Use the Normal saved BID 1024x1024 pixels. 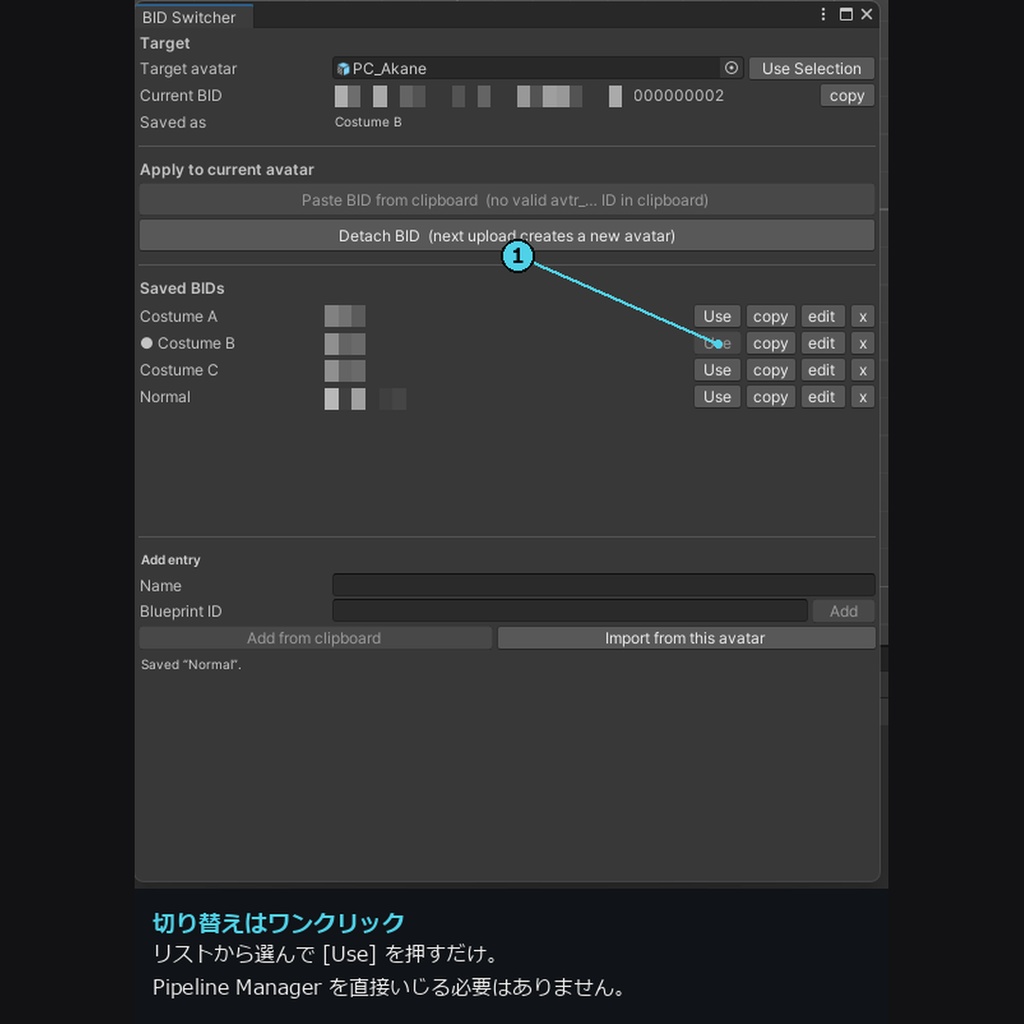click(x=717, y=396)
